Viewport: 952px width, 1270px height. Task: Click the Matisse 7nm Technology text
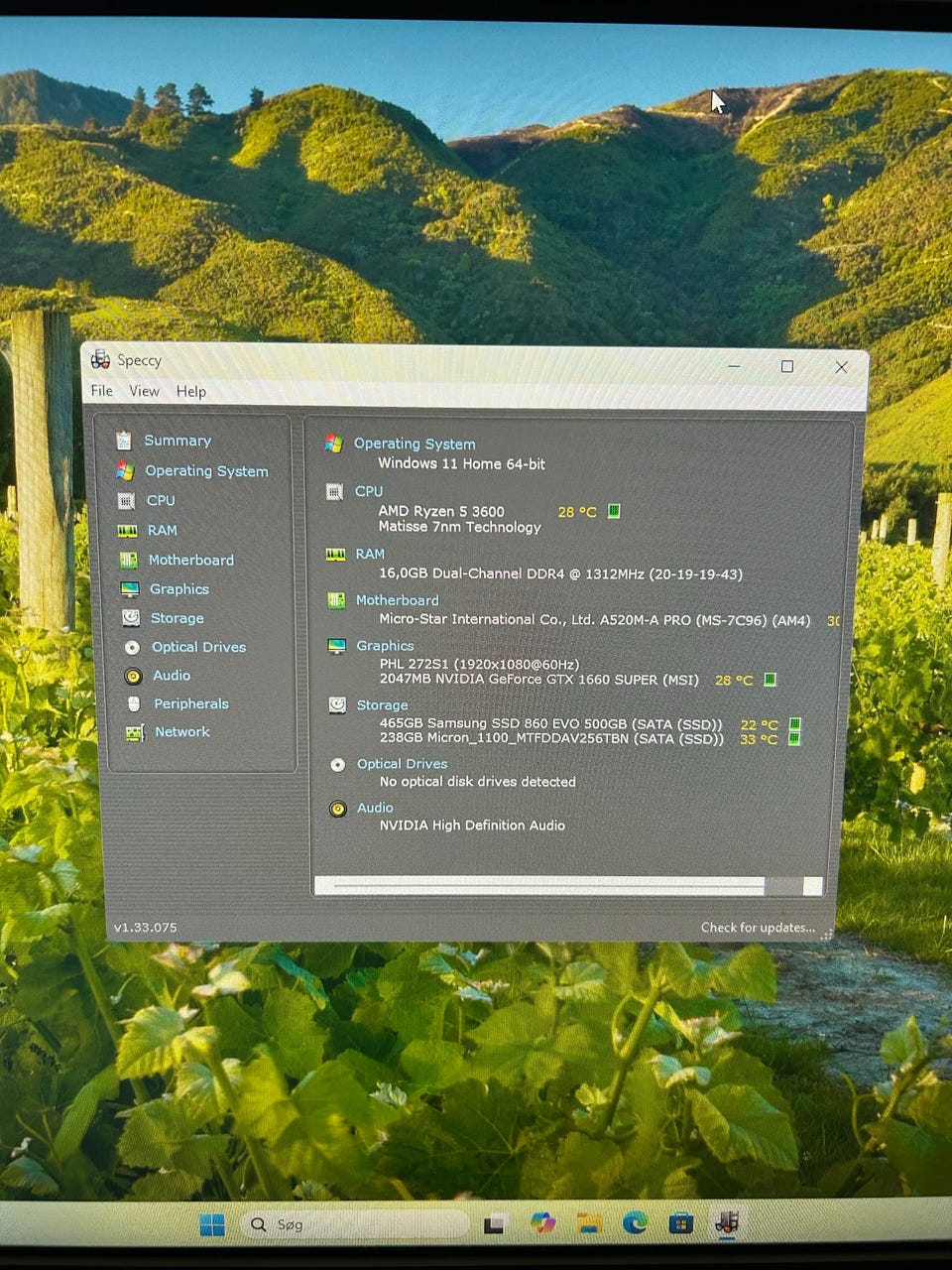pyautogui.click(x=459, y=527)
